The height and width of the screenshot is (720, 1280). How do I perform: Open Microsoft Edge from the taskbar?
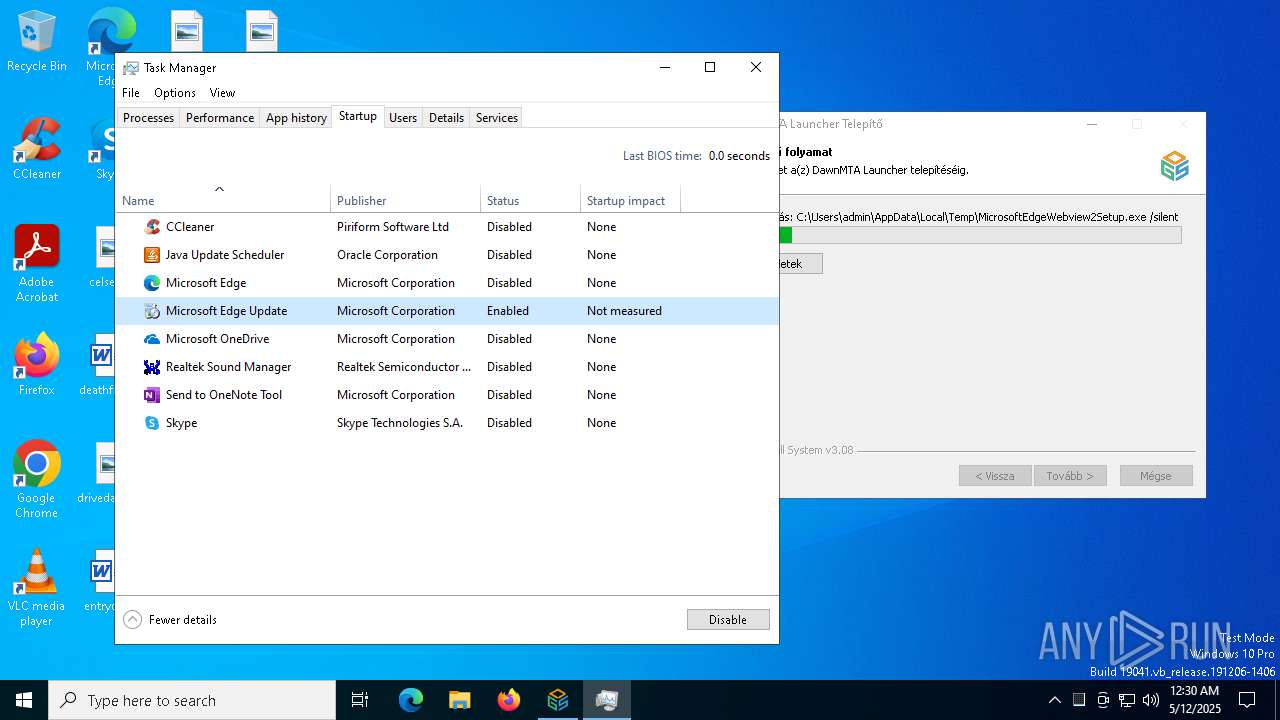pos(411,700)
